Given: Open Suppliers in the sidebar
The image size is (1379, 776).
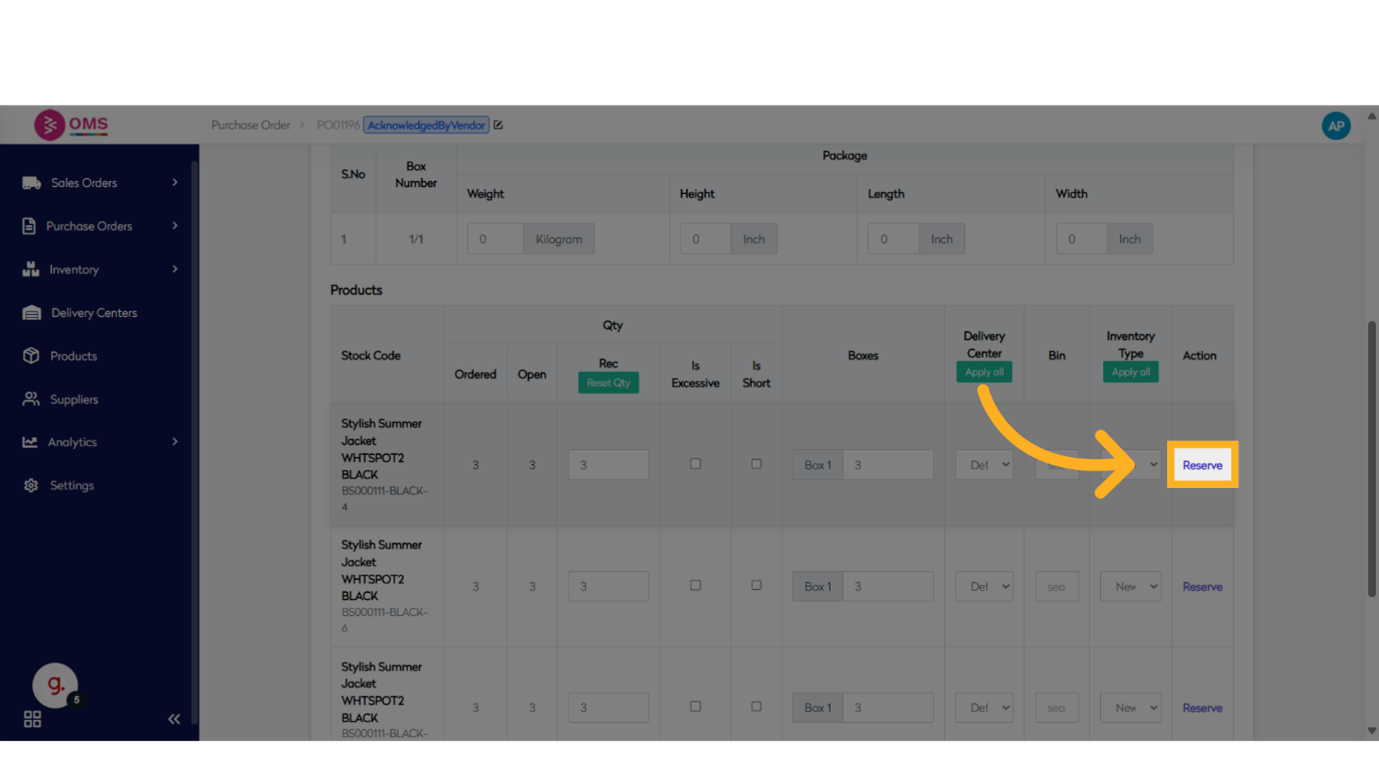Looking at the screenshot, I should point(74,400).
